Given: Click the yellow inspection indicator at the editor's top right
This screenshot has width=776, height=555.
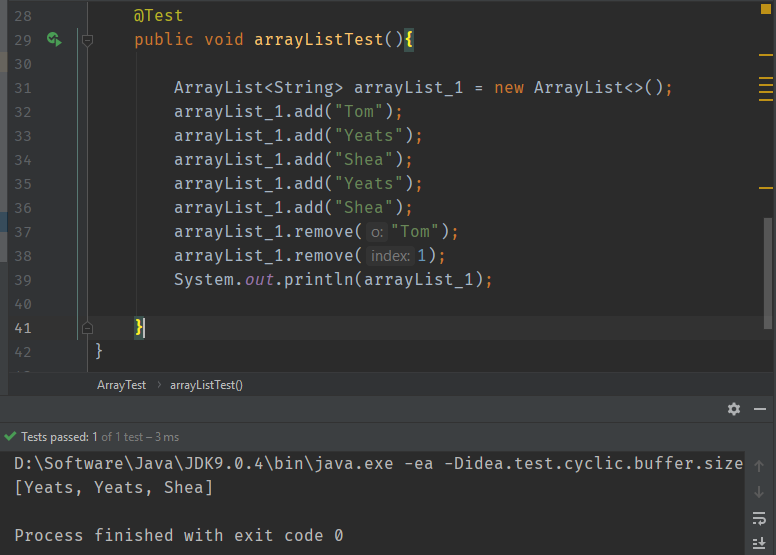Looking at the screenshot, I should coord(765,9).
